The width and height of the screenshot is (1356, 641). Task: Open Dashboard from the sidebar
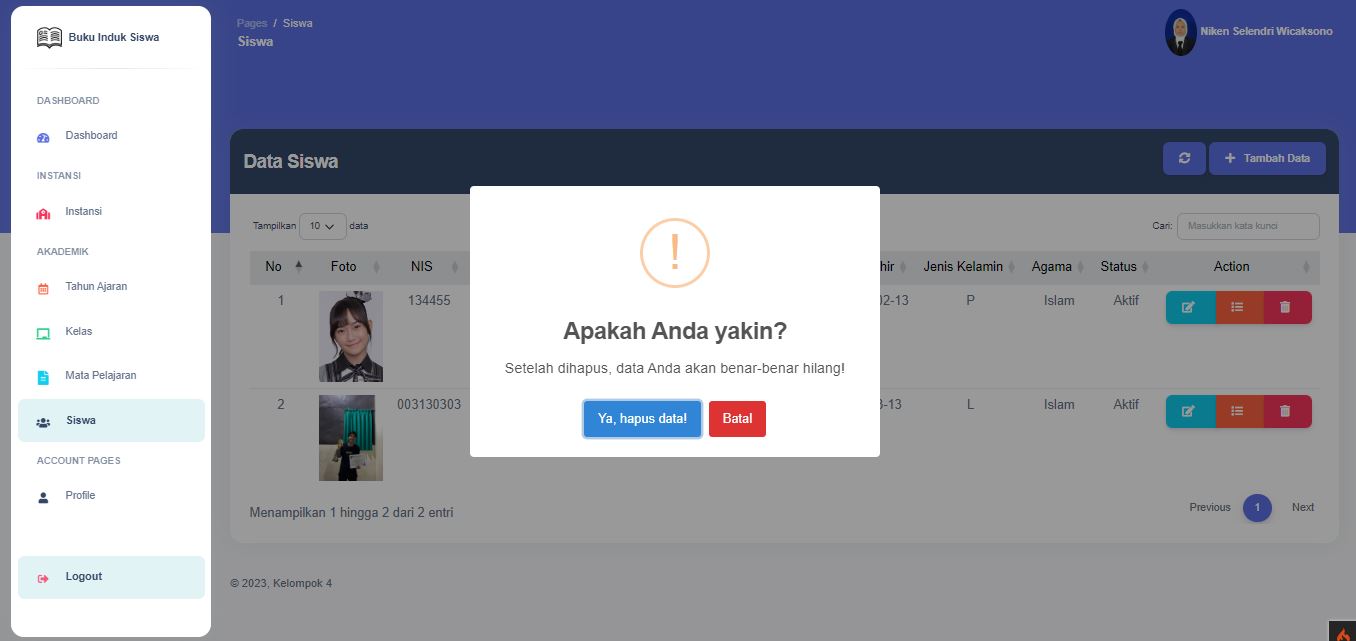tap(91, 136)
